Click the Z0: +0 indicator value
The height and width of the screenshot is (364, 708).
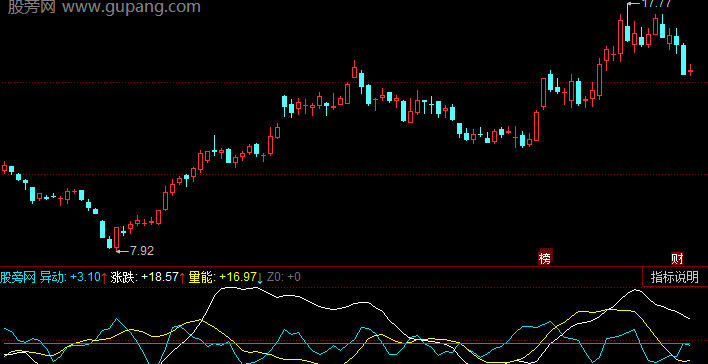click(284, 277)
